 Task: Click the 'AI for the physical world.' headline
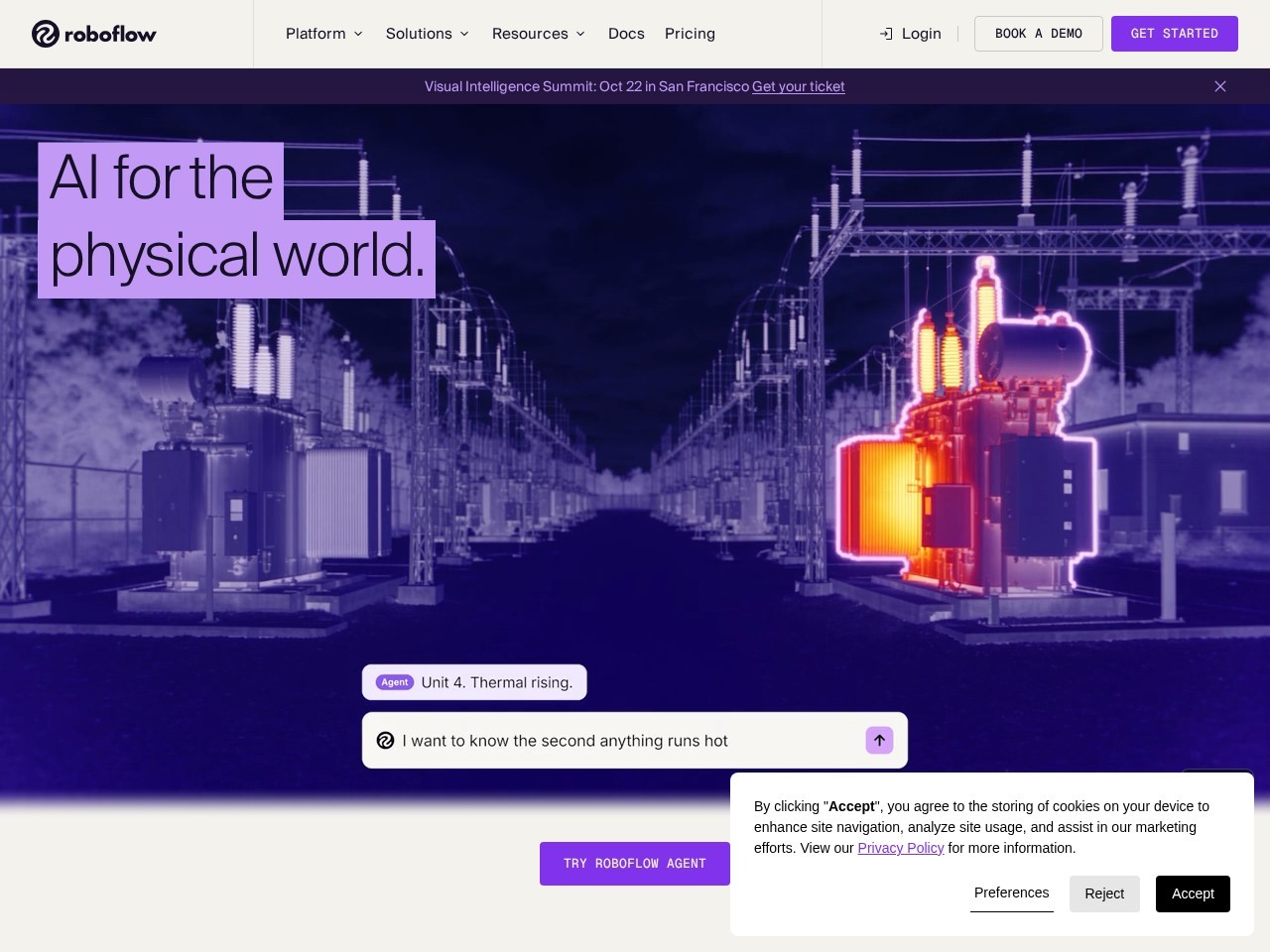point(237,220)
